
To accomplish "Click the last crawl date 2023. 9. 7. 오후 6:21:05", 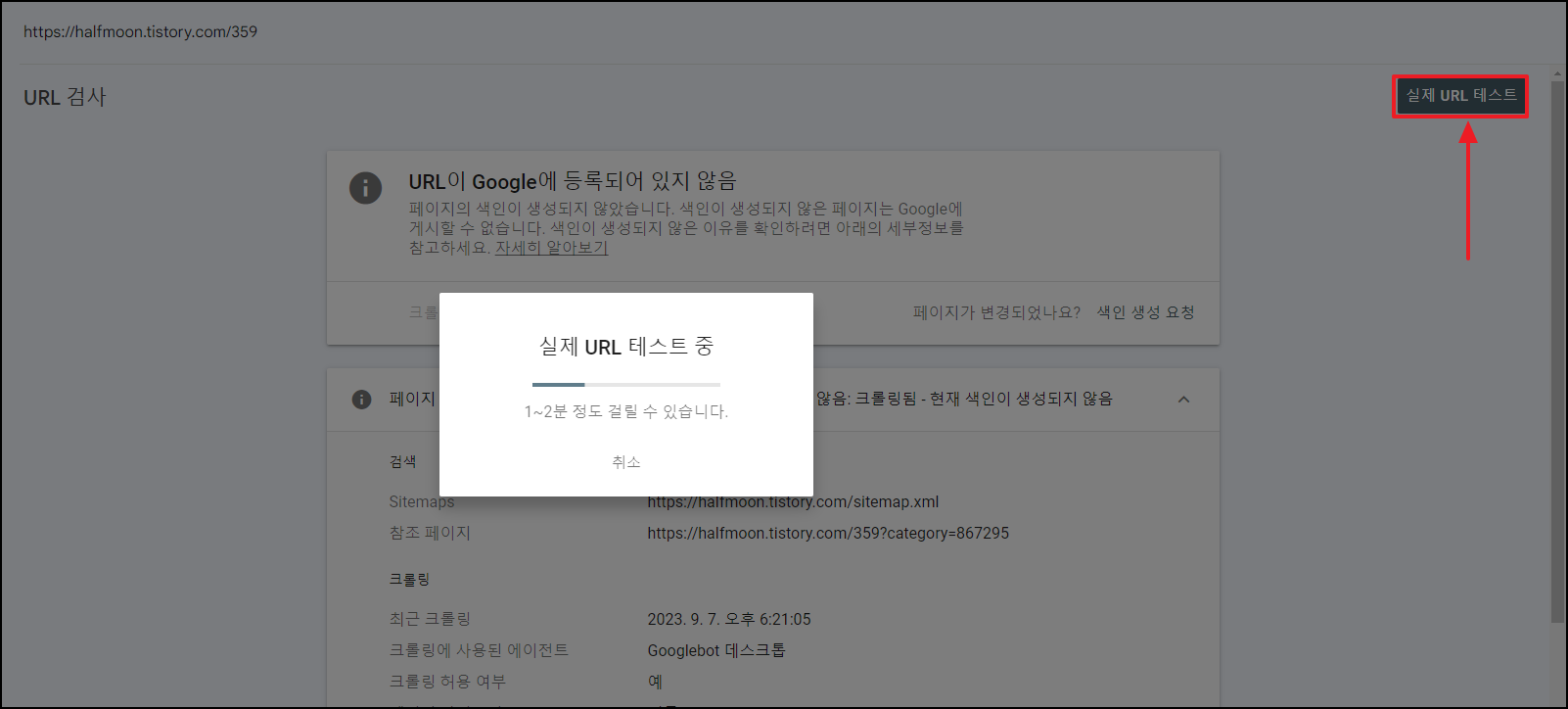I will point(729,619).
